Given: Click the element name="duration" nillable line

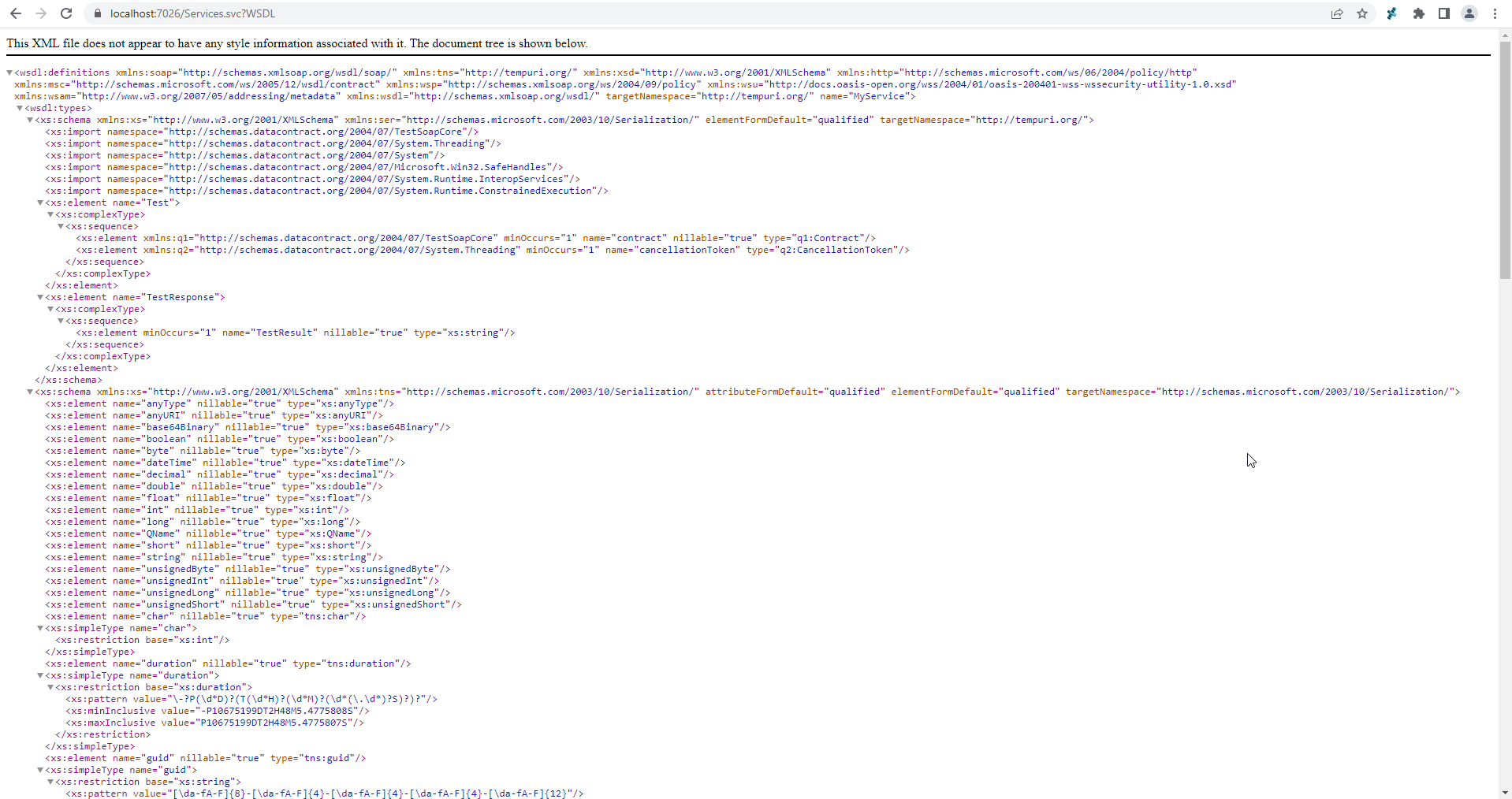Looking at the screenshot, I should [x=228, y=663].
